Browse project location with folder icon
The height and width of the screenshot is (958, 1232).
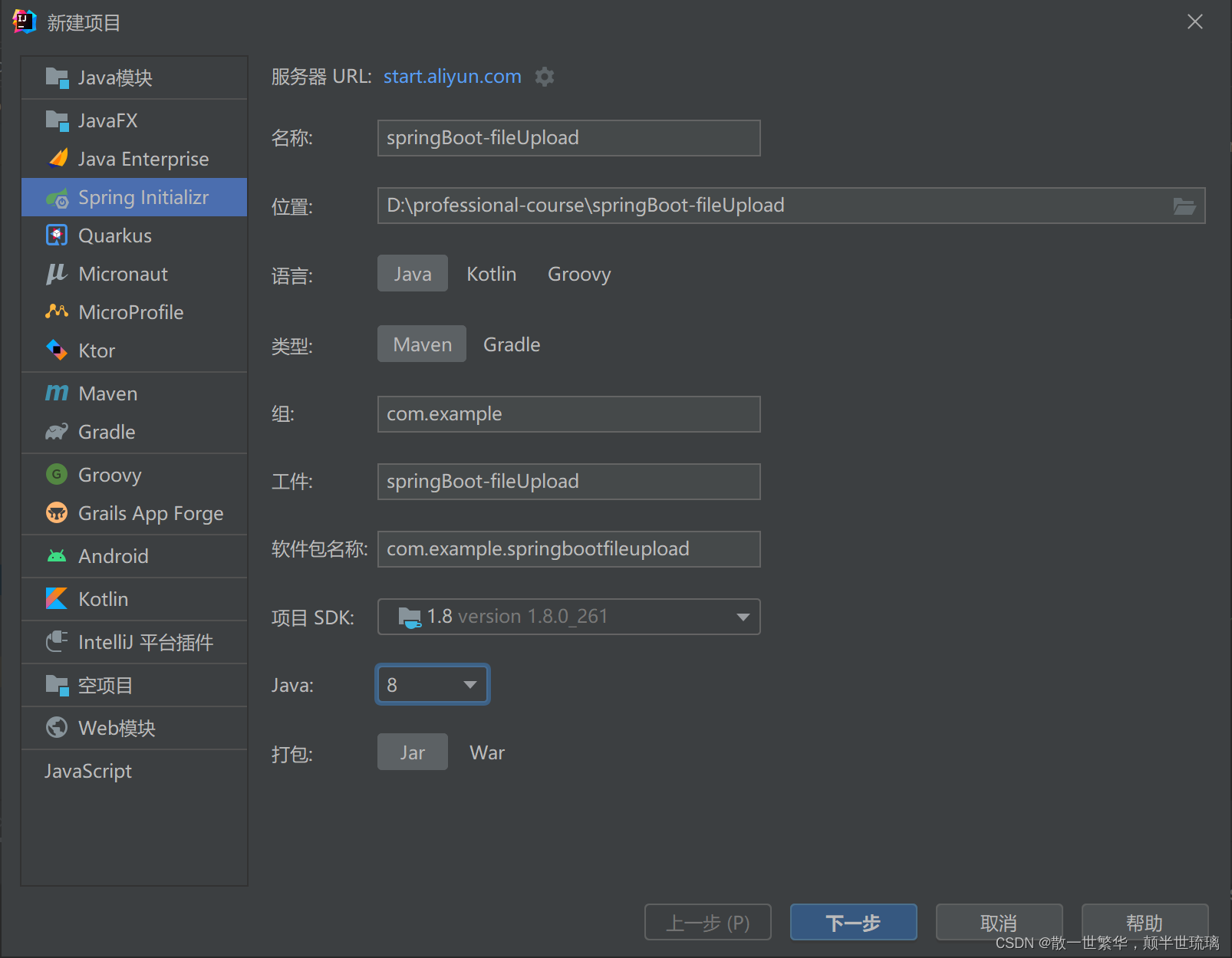[x=1184, y=206]
